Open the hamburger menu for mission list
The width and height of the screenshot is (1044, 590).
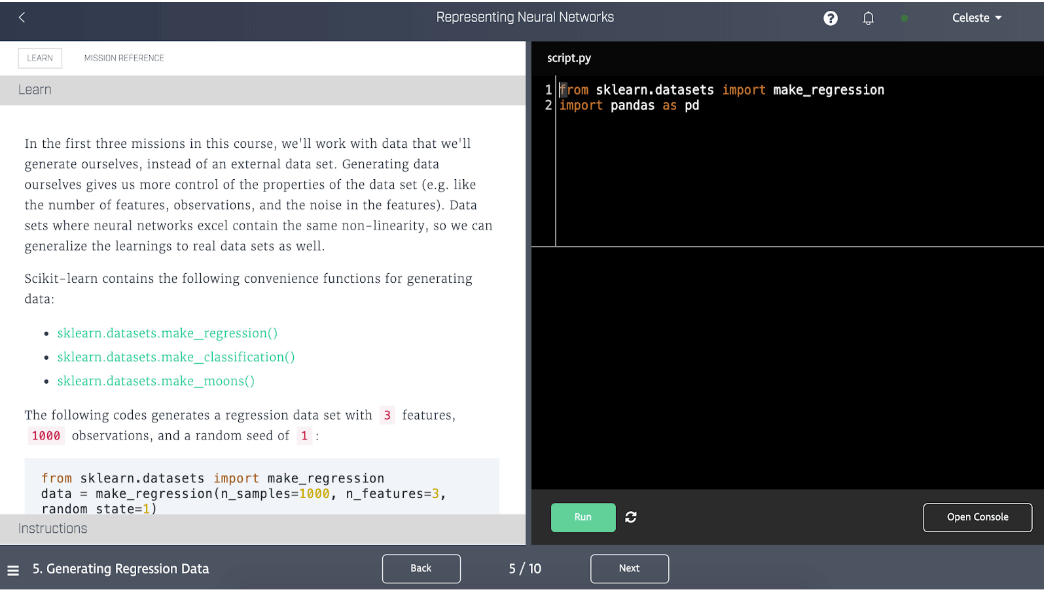pyautogui.click(x=13, y=570)
